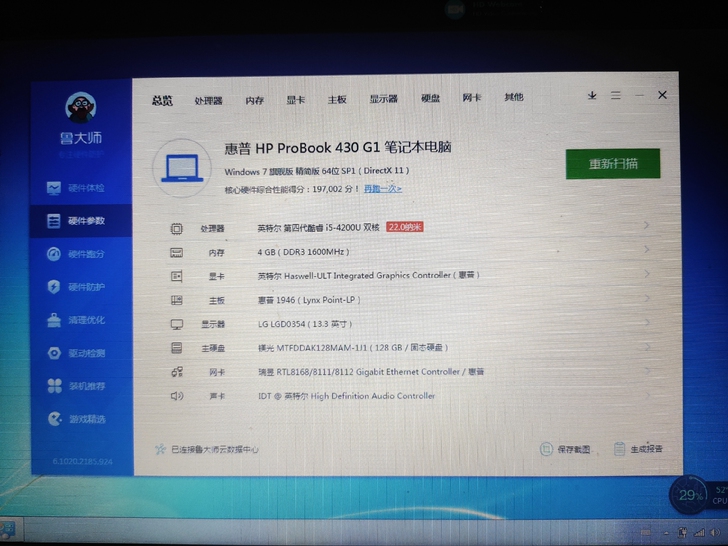Switch to the 其他 tab
This screenshot has height=546, width=728.
pyautogui.click(x=514, y=97)
